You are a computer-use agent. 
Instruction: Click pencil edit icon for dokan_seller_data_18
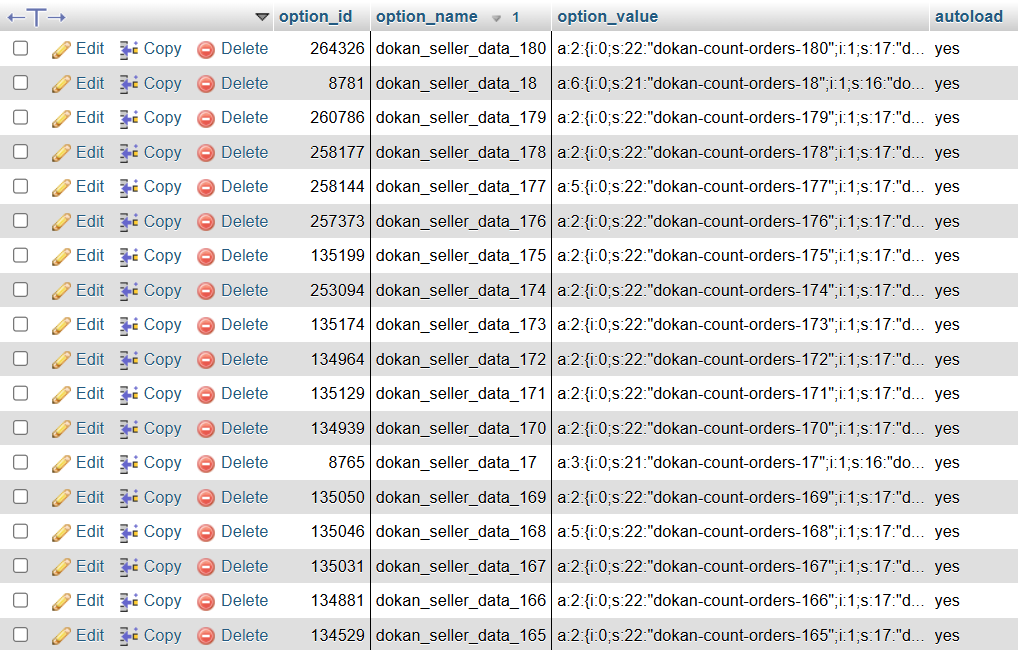coord(61,84)
